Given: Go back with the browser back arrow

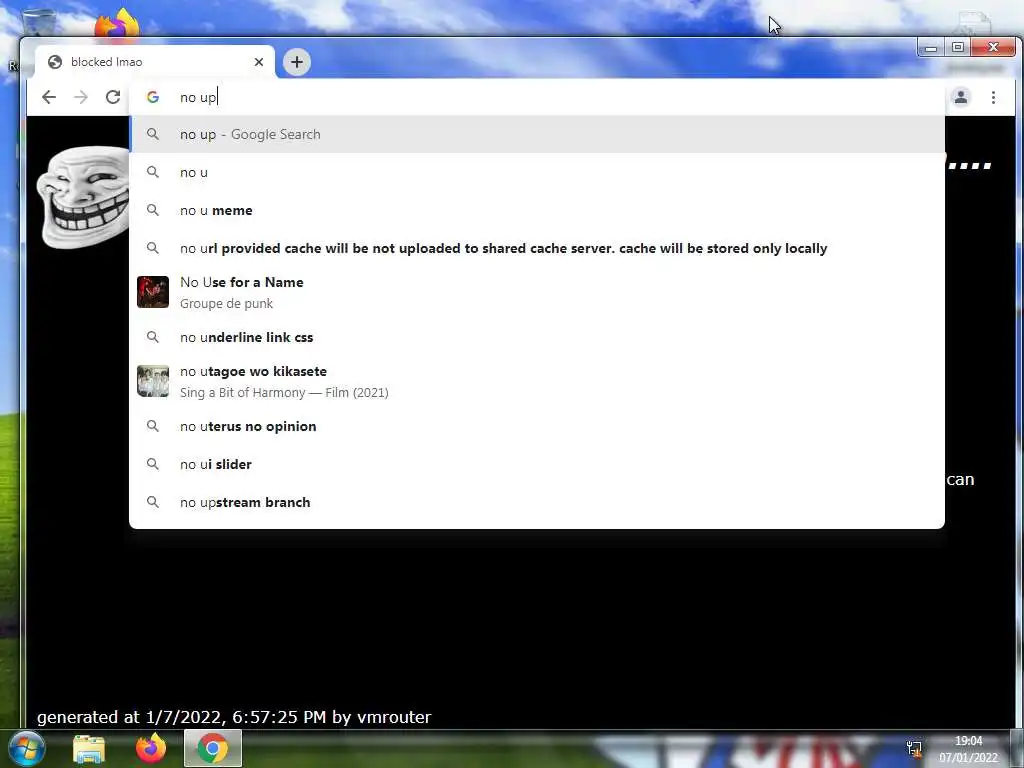Looking at the screenshot, I should [49, 97].
